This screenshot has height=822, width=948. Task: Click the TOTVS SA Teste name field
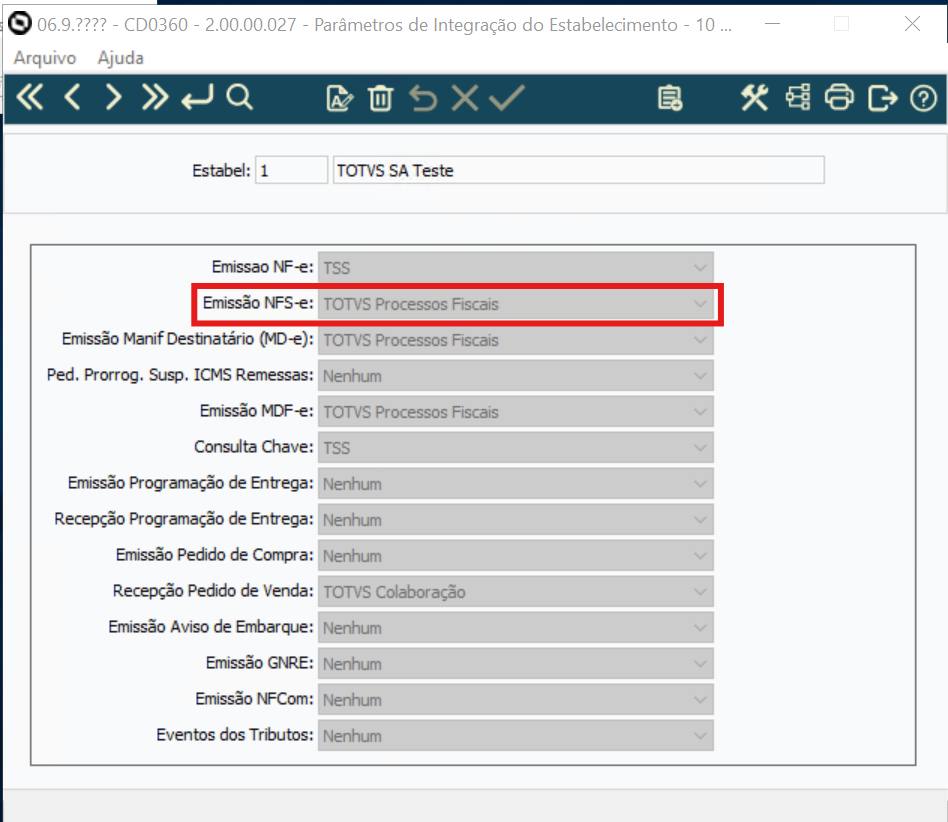579,170
